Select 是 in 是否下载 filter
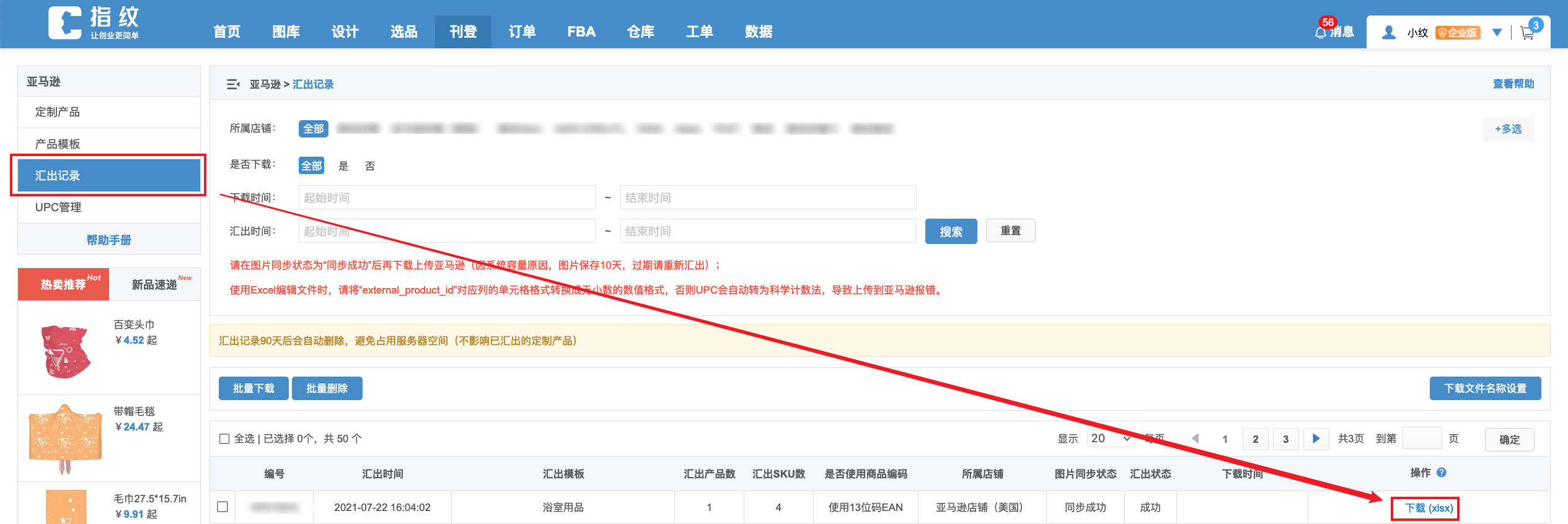The width and height of the screenshot is (1568, 524). (343, 166)
